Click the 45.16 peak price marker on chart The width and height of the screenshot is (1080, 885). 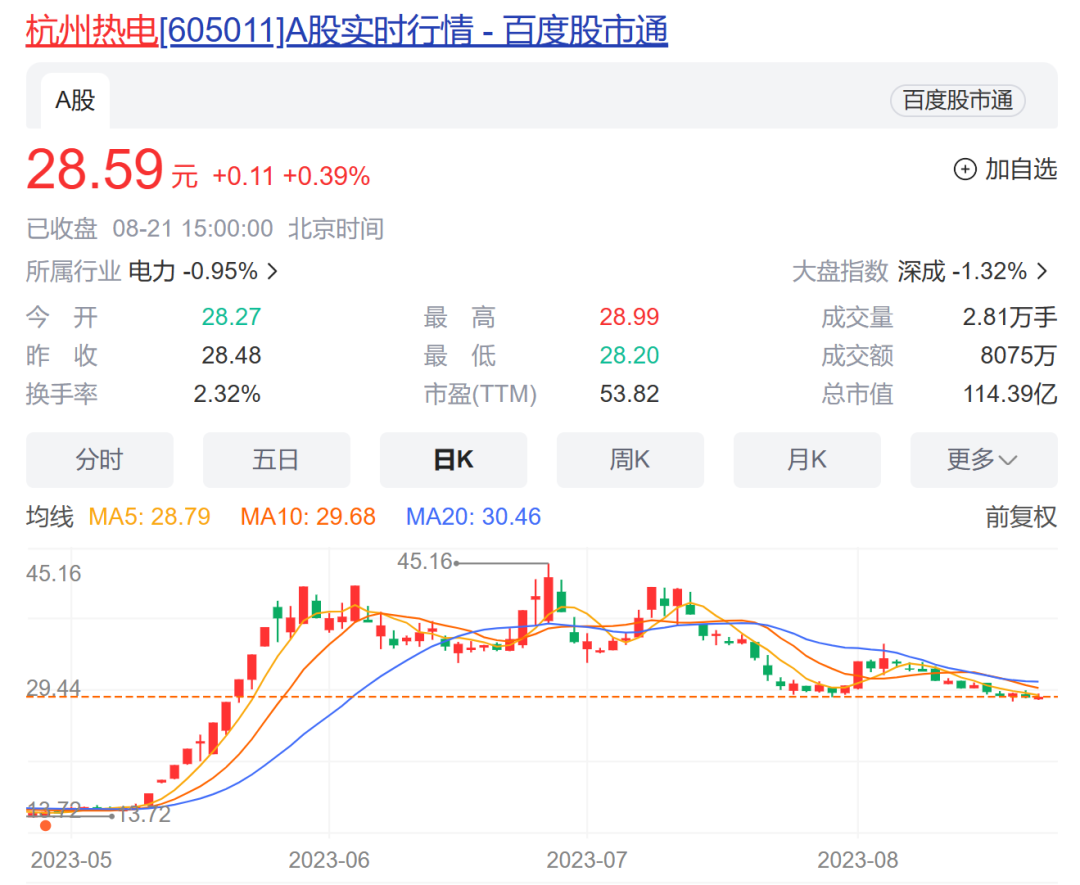click(424, 561)
